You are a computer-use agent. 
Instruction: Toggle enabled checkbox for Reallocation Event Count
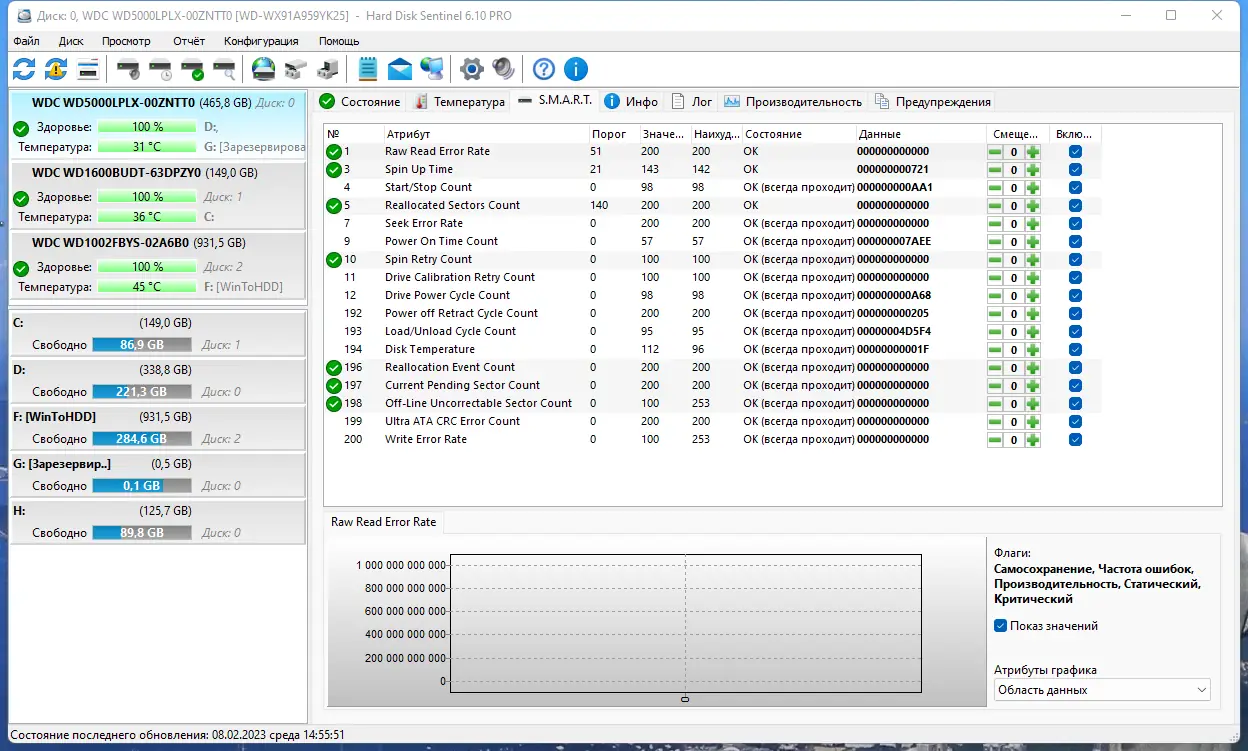[x=1075, y=368]
